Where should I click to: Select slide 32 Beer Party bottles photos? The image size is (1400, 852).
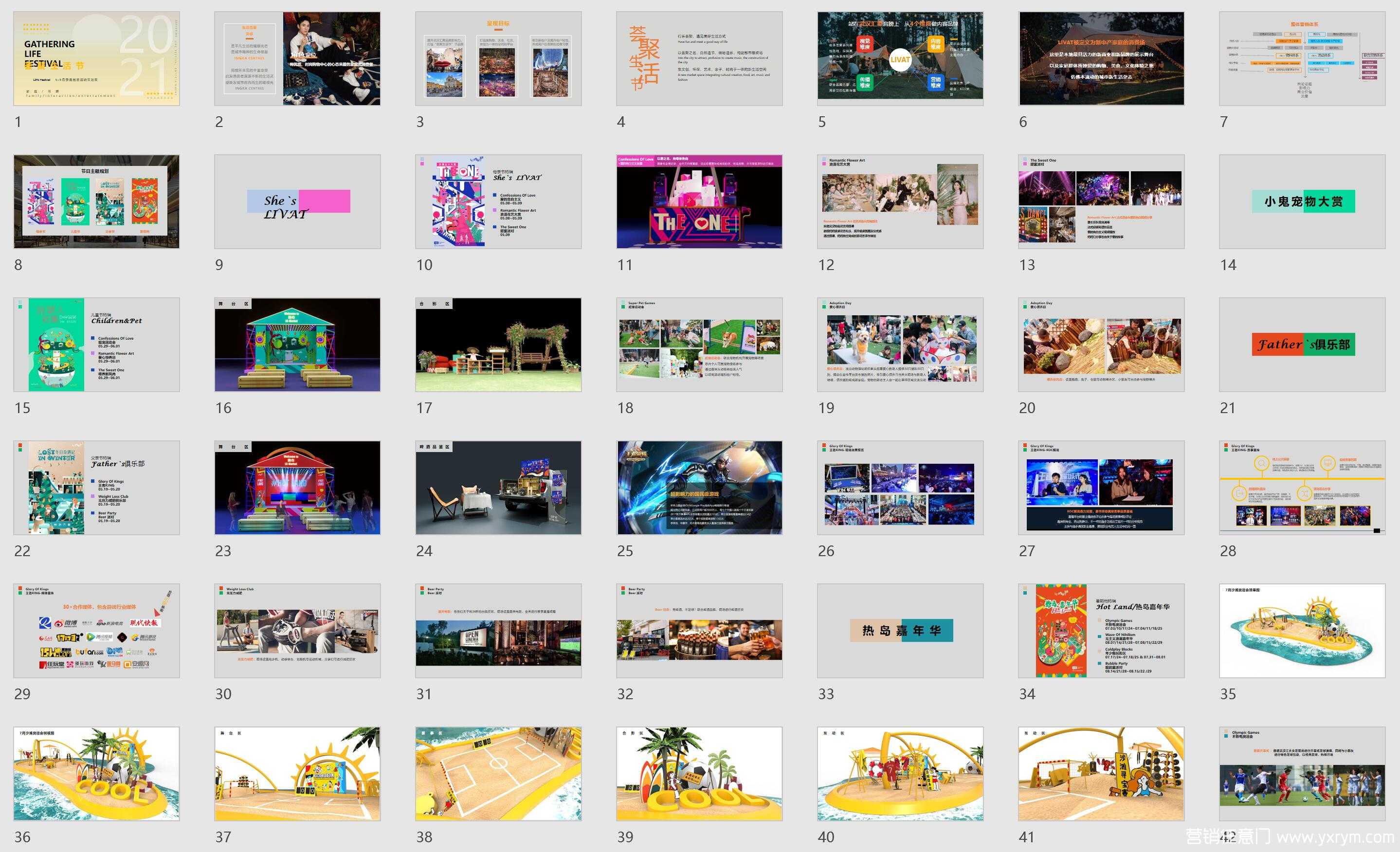pos(699,631)
